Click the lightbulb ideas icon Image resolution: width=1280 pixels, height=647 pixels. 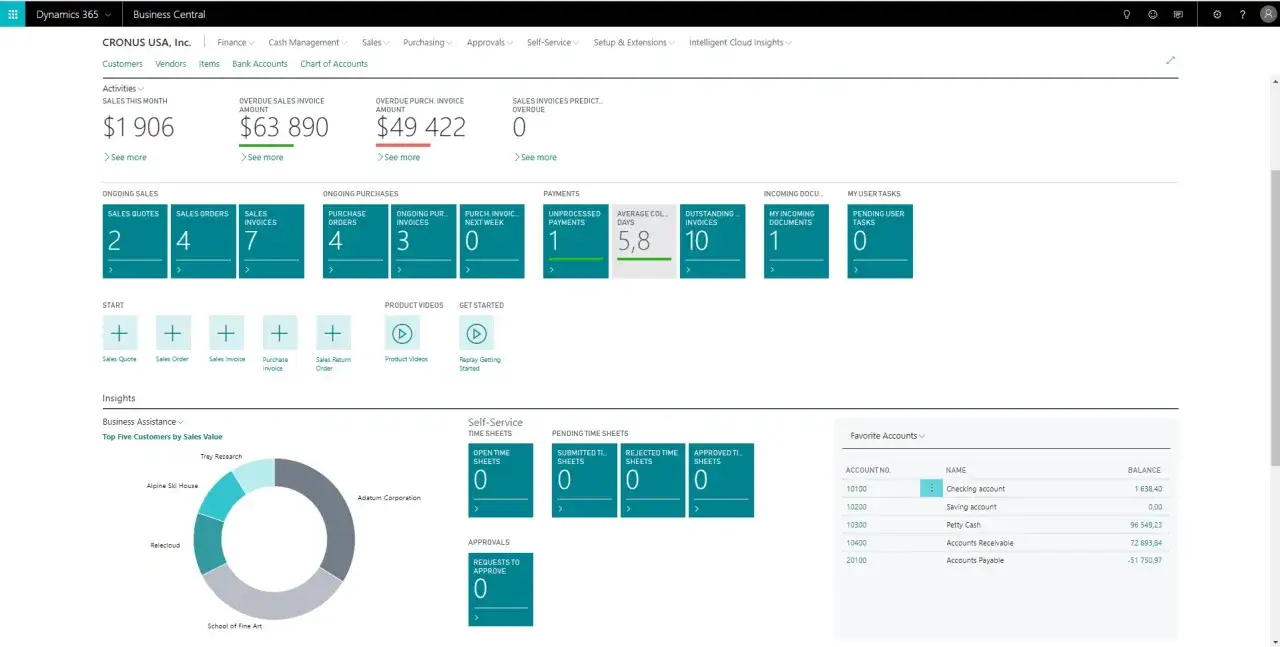(x=1127, y=15)
